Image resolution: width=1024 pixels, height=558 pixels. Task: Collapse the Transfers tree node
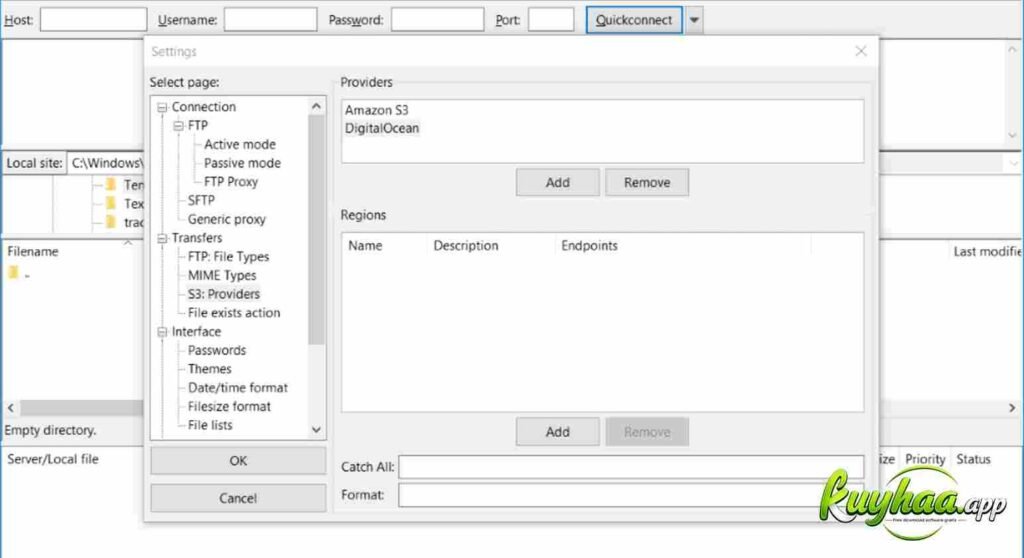coord(162,238)
